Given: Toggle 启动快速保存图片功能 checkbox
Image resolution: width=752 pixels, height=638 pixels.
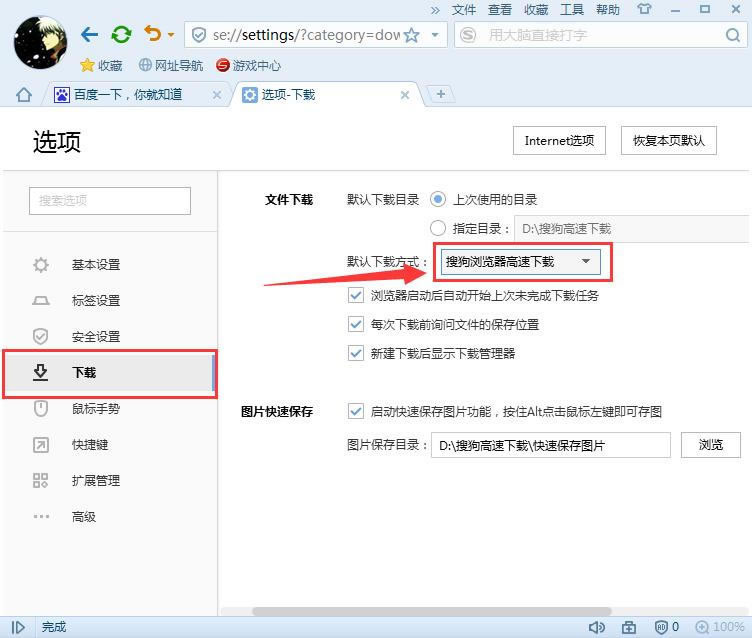Looking at the screenshot, I should pyautogui.click(x=355, y=412).
